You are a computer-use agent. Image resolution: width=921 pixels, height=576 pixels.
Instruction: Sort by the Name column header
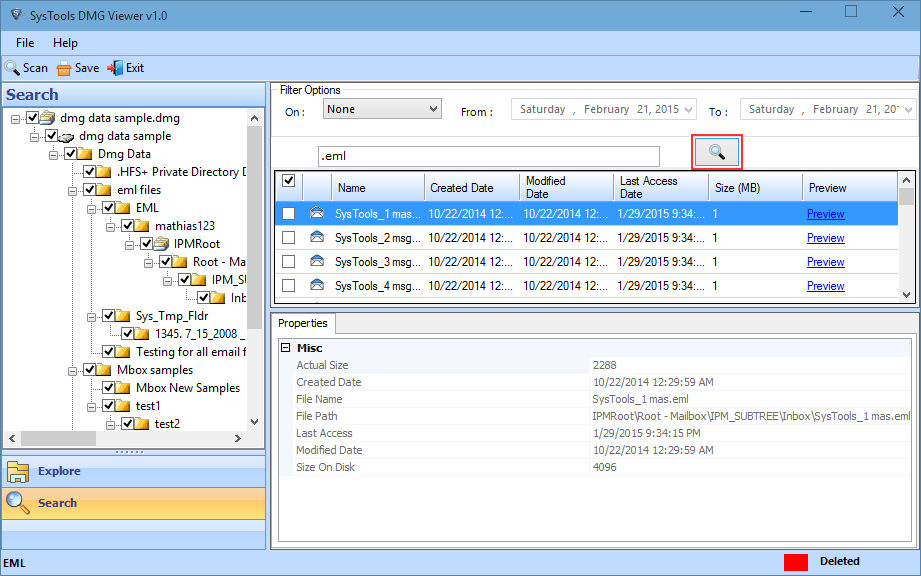378,188
